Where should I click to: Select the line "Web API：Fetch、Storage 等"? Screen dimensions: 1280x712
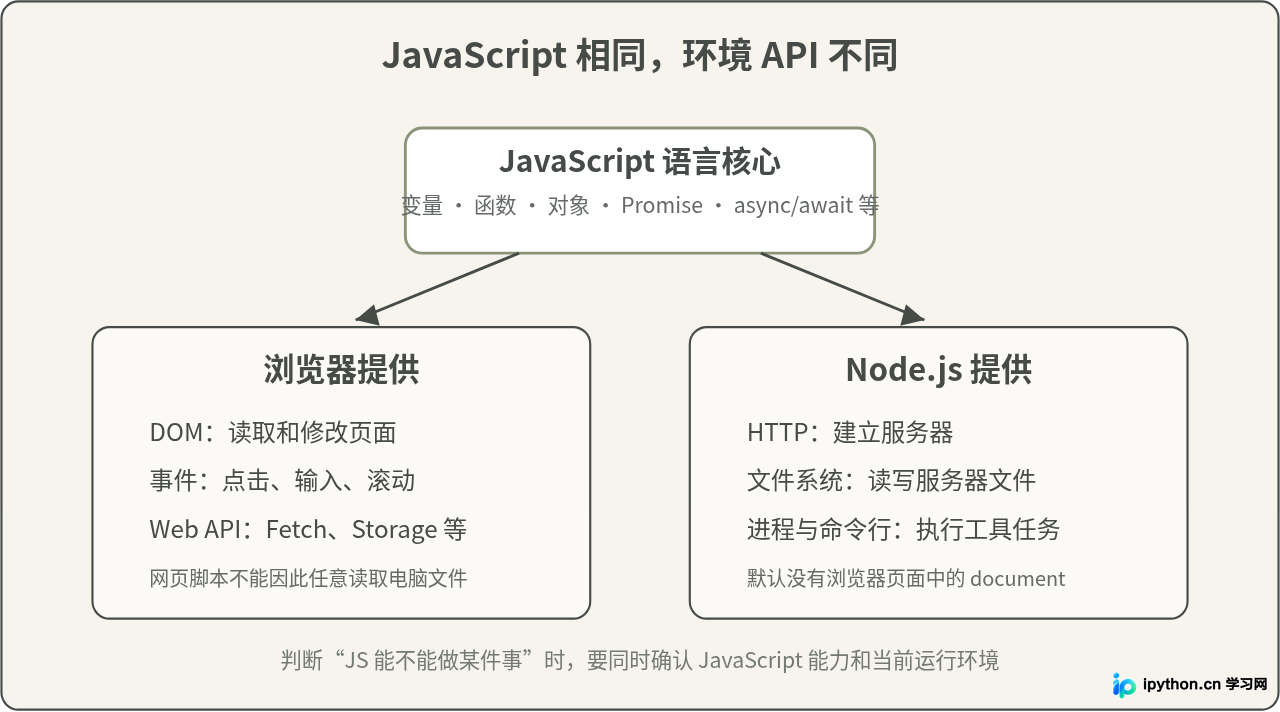[308, 529]
